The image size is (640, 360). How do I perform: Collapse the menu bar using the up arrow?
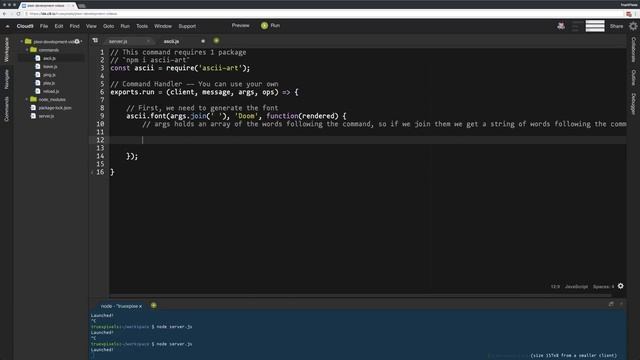click(x=7, y=26)
